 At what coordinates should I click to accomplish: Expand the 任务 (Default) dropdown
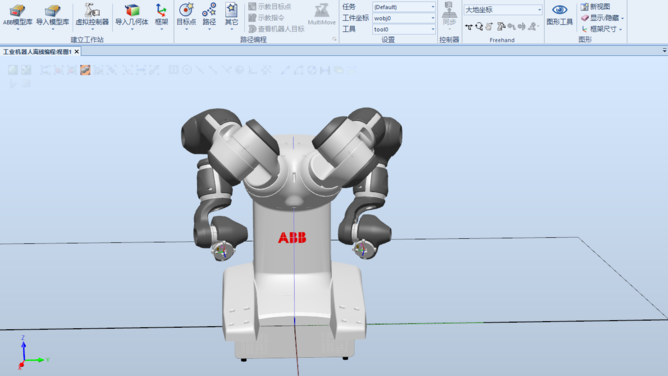click(x=404, y=7)
